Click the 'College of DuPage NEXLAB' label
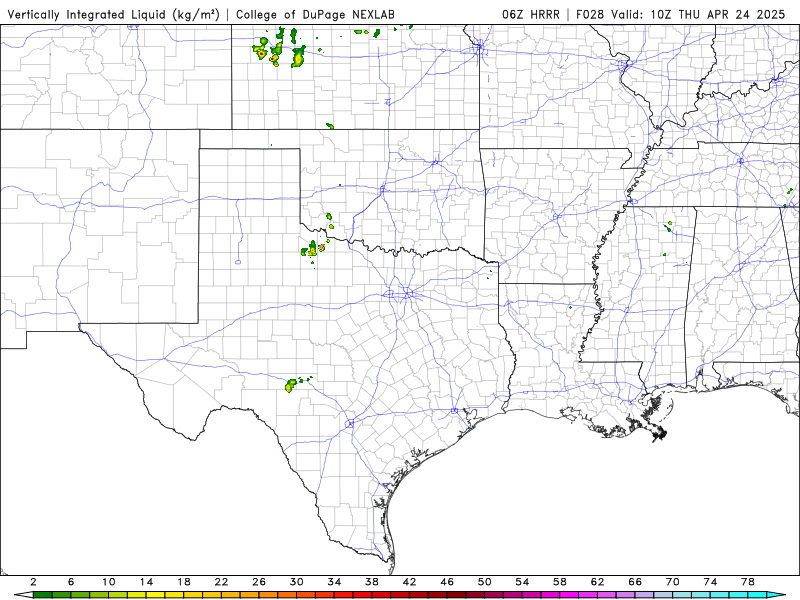800x600 pixels. point(315,14)
